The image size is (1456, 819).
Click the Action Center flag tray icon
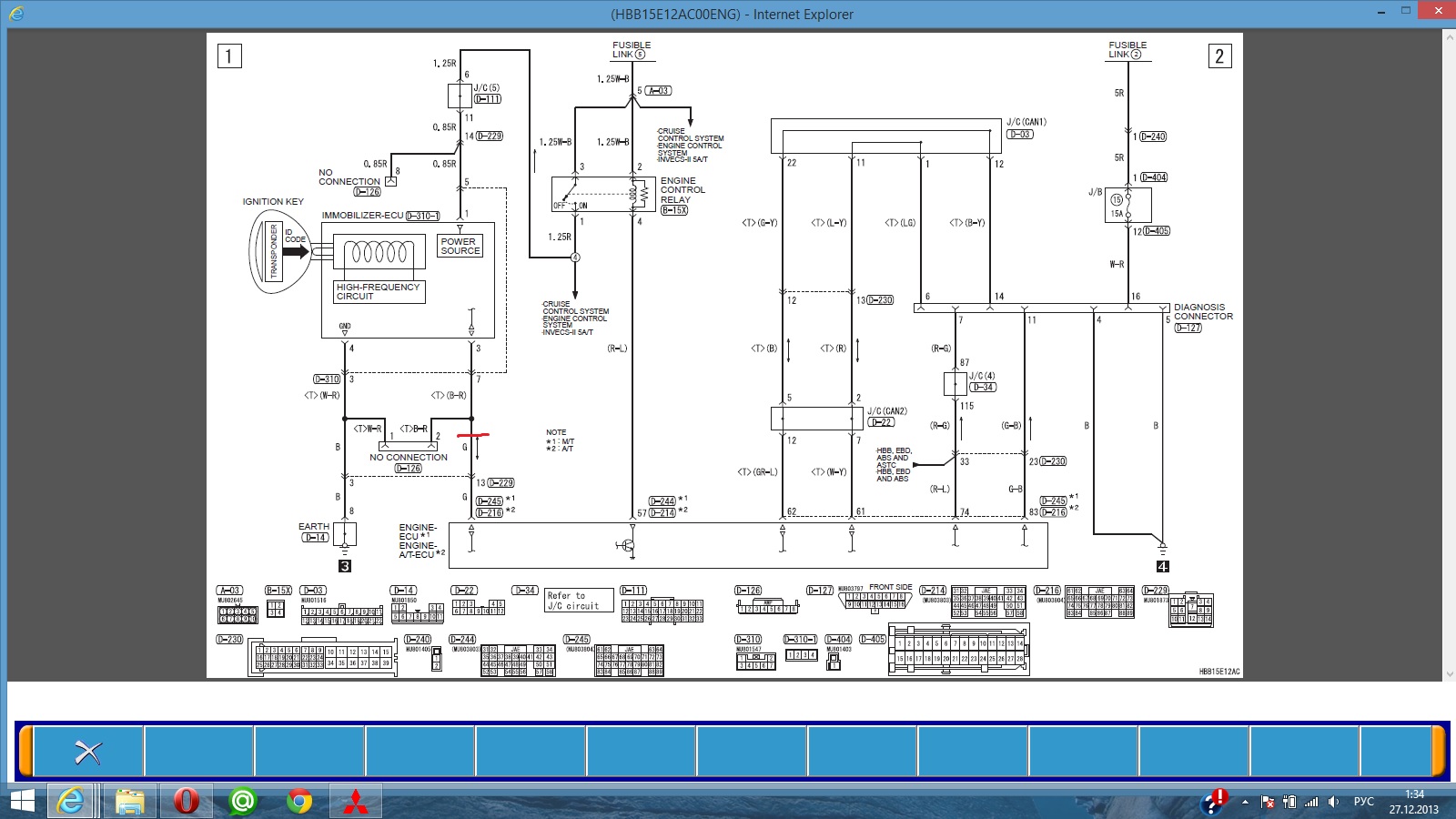[1268, 802]
